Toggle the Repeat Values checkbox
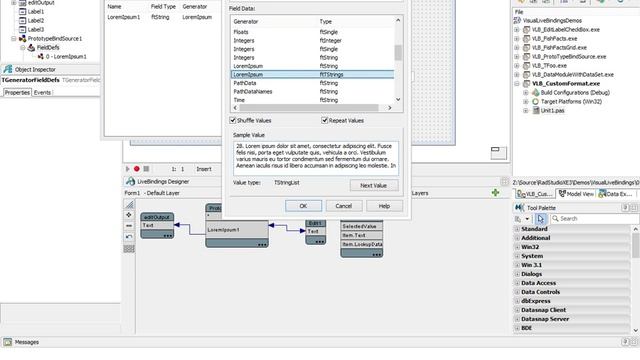This screenshot has width=640, height=360. point(324,120)
